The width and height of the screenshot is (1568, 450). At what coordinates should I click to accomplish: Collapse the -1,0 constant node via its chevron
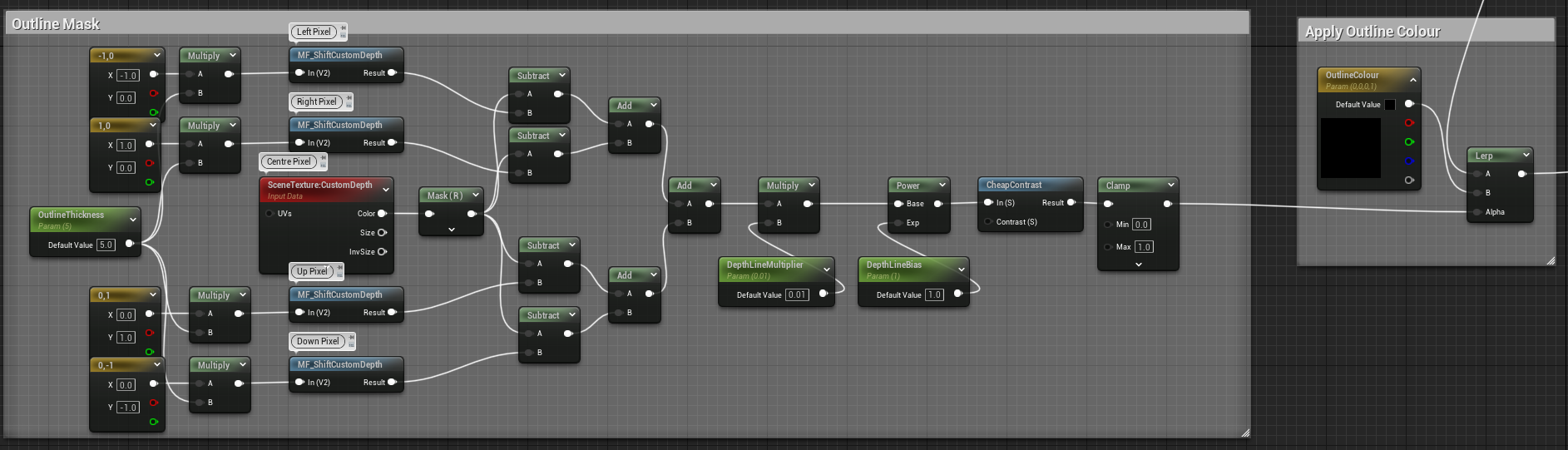tap(156, 56)
